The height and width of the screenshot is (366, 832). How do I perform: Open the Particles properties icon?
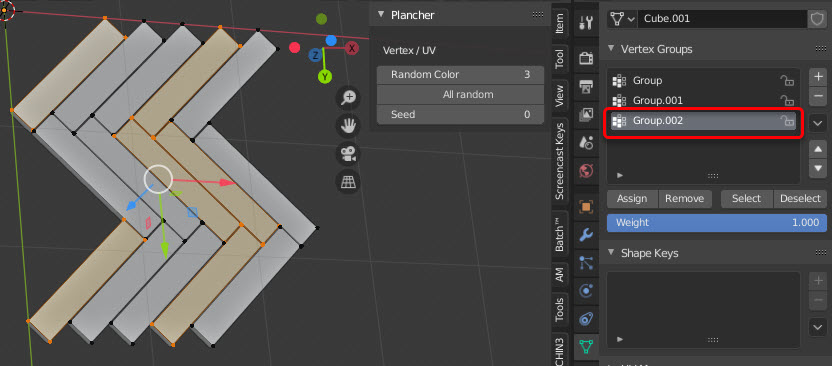(x=586, y=263)
